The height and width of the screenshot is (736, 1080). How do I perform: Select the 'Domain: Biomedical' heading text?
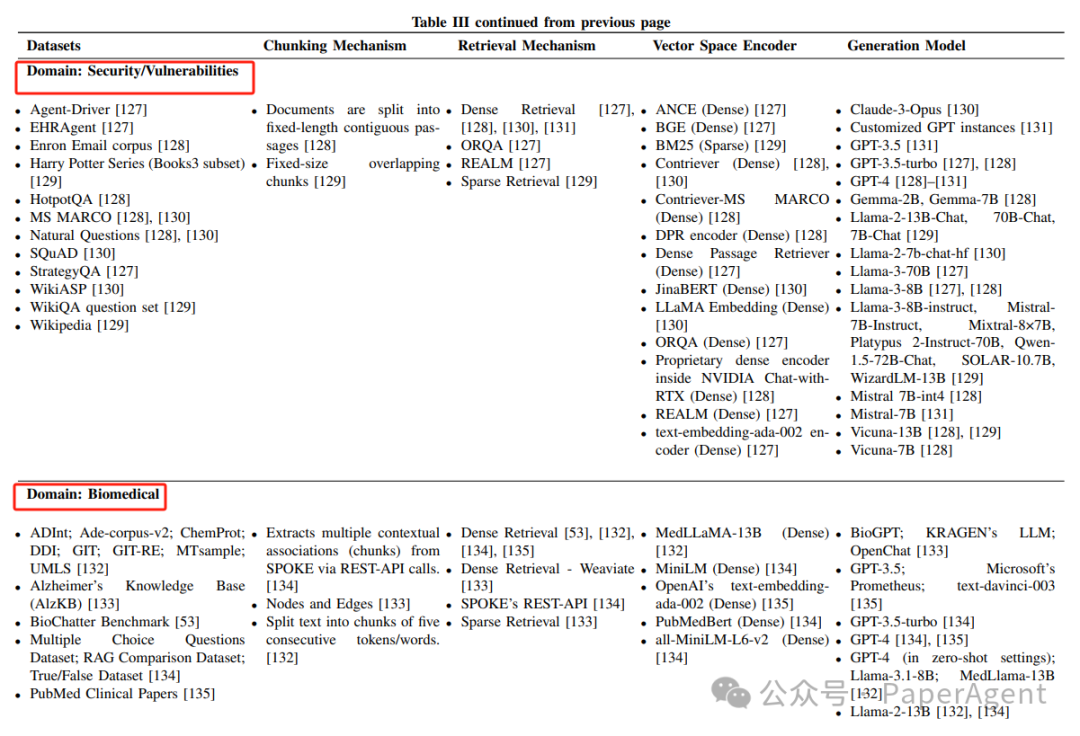coord(93,494)
